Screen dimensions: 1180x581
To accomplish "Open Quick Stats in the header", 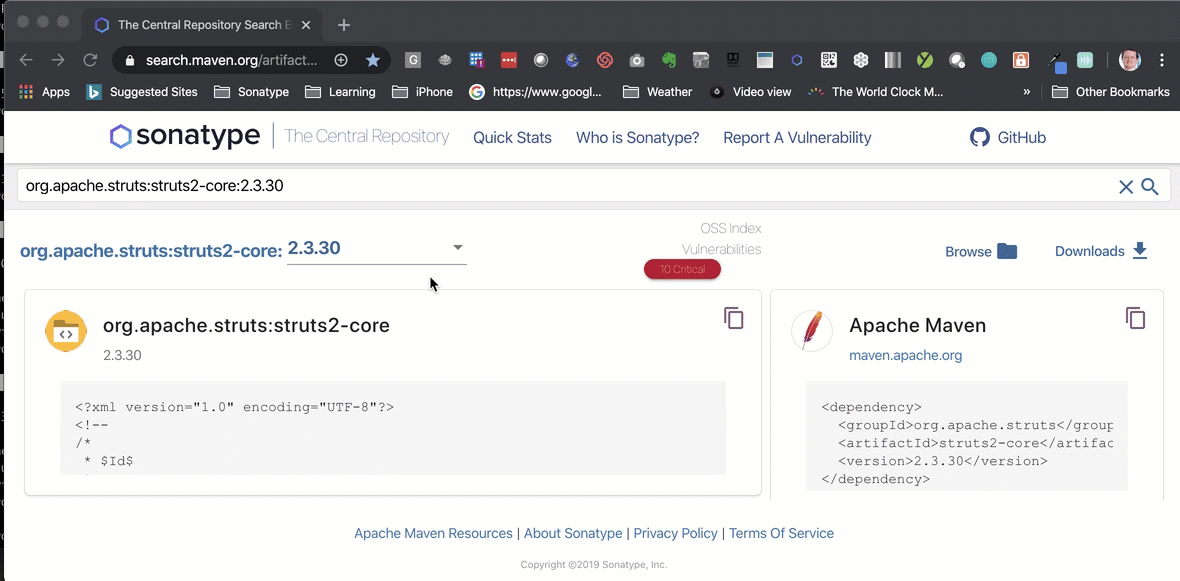I will (x=512, y=138).
